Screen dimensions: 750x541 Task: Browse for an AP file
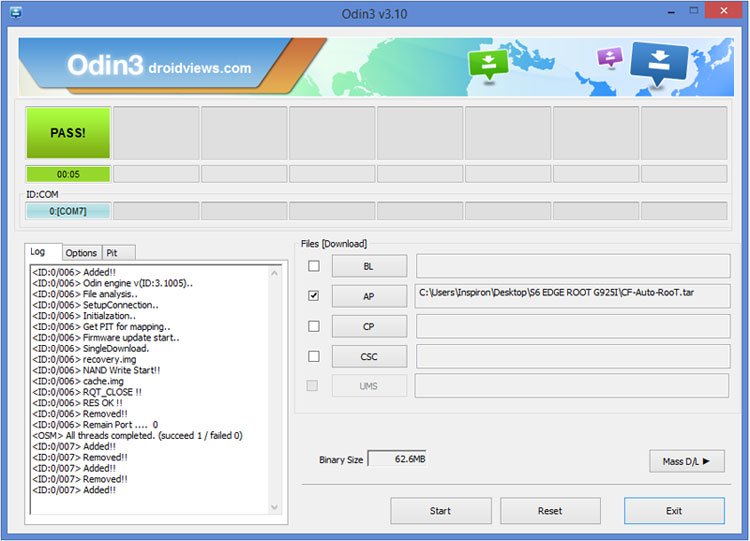pyautogui.click(x=369, y=297)
